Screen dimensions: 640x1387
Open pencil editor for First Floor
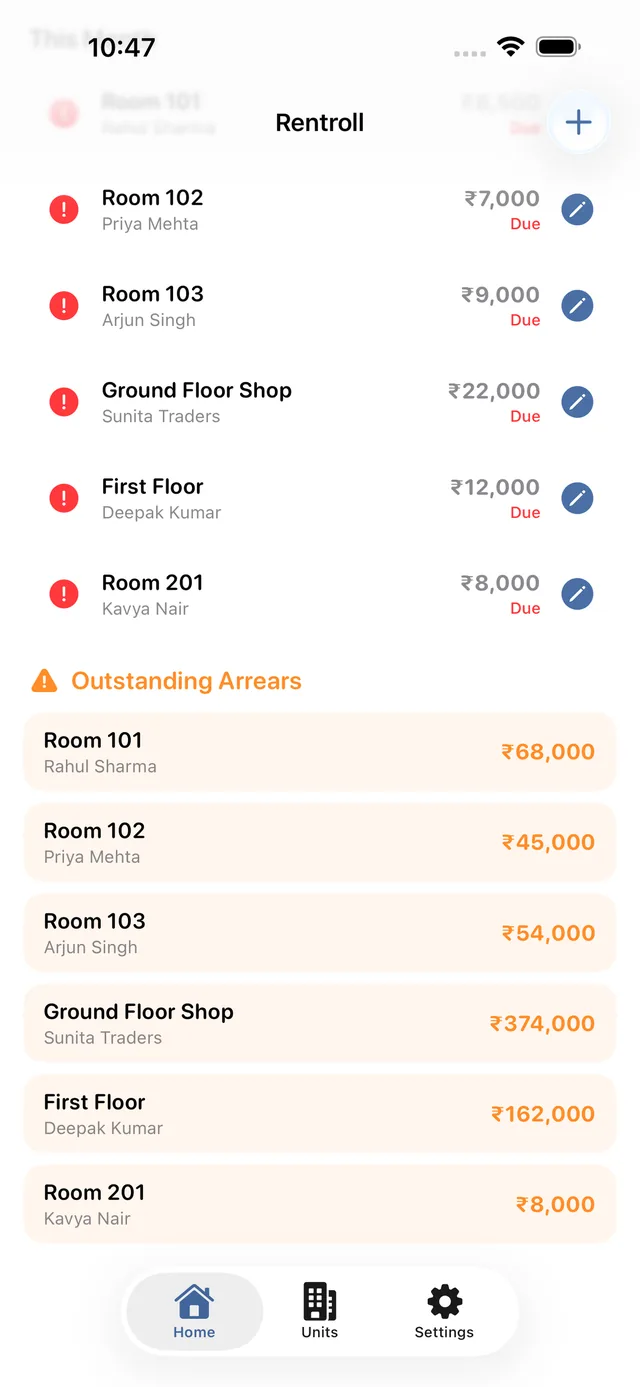[577, 498]
